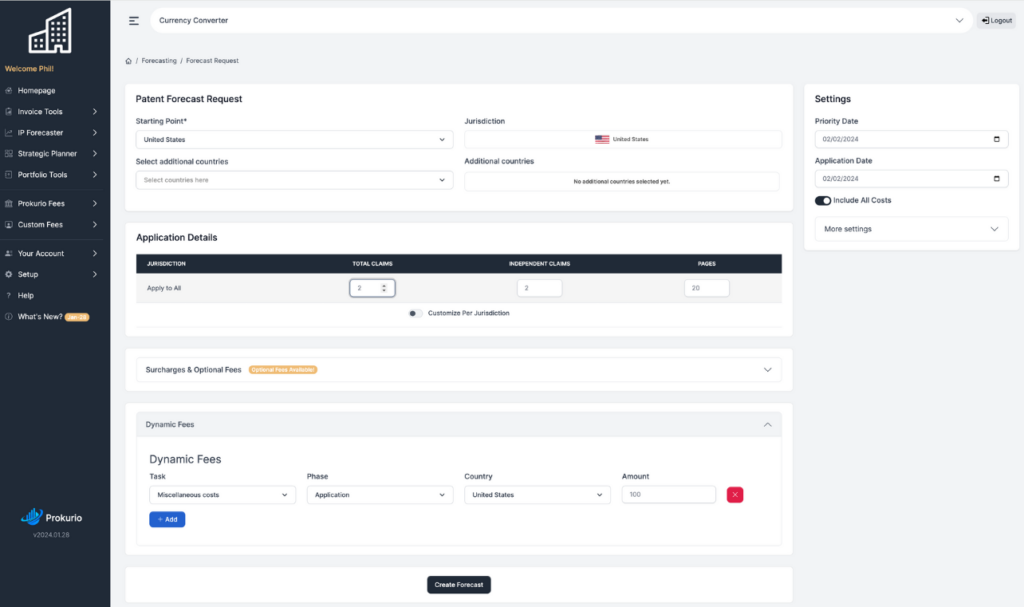The height and width of the screenshot is (607, 1024).
Task: Click the Your Account people icon
Action: point(8,254)
